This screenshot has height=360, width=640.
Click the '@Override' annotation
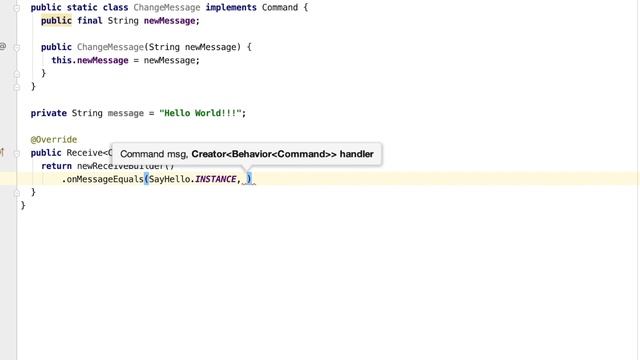pyautogui.click(x=54, y=139)
